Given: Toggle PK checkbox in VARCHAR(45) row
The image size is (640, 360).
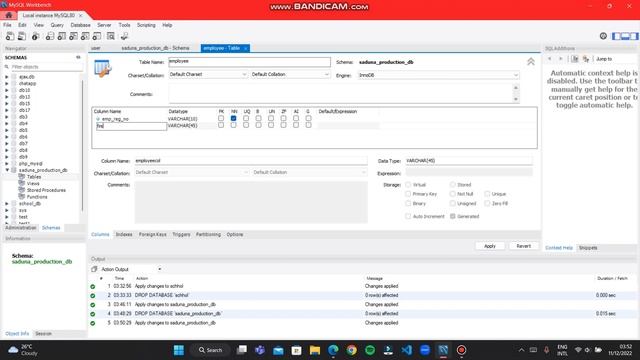Looking at the screenshot, I should click(x=221, y=125).
